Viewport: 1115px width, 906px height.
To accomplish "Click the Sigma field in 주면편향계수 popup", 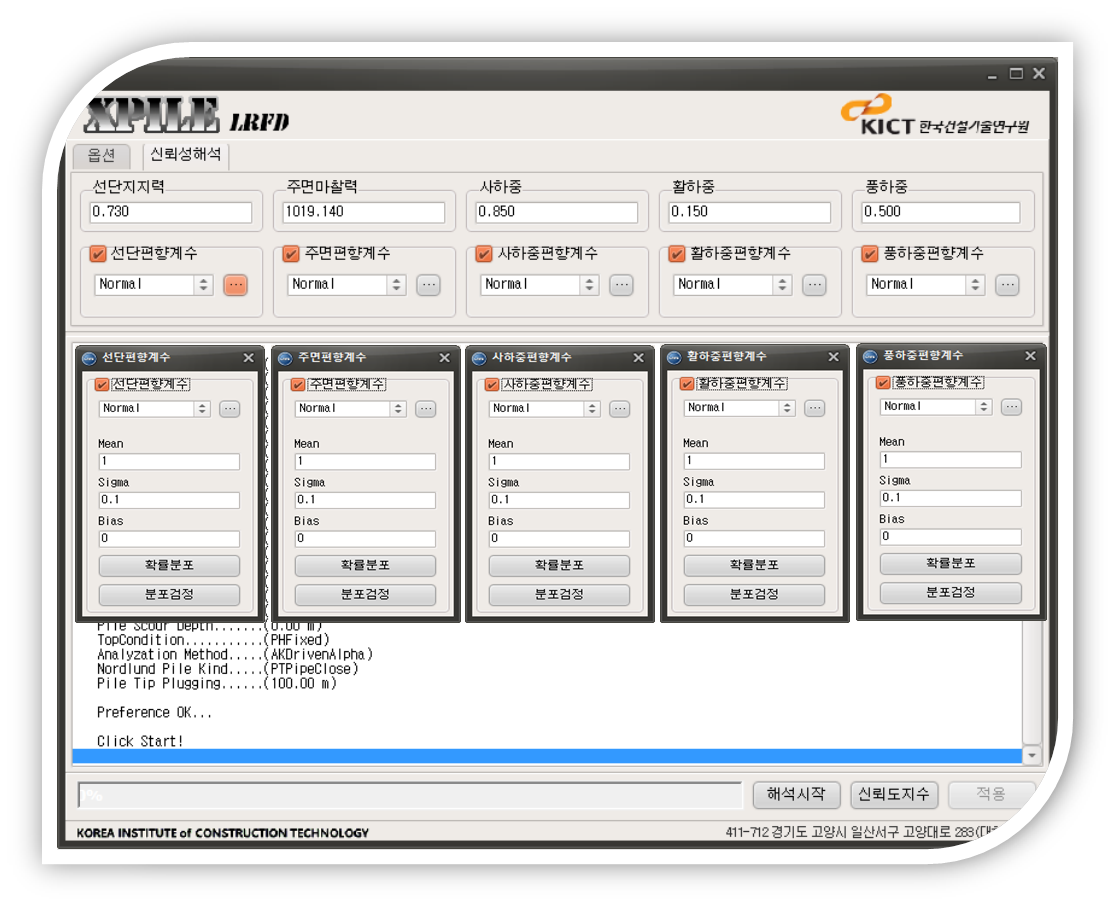I will tap(365, 500).
